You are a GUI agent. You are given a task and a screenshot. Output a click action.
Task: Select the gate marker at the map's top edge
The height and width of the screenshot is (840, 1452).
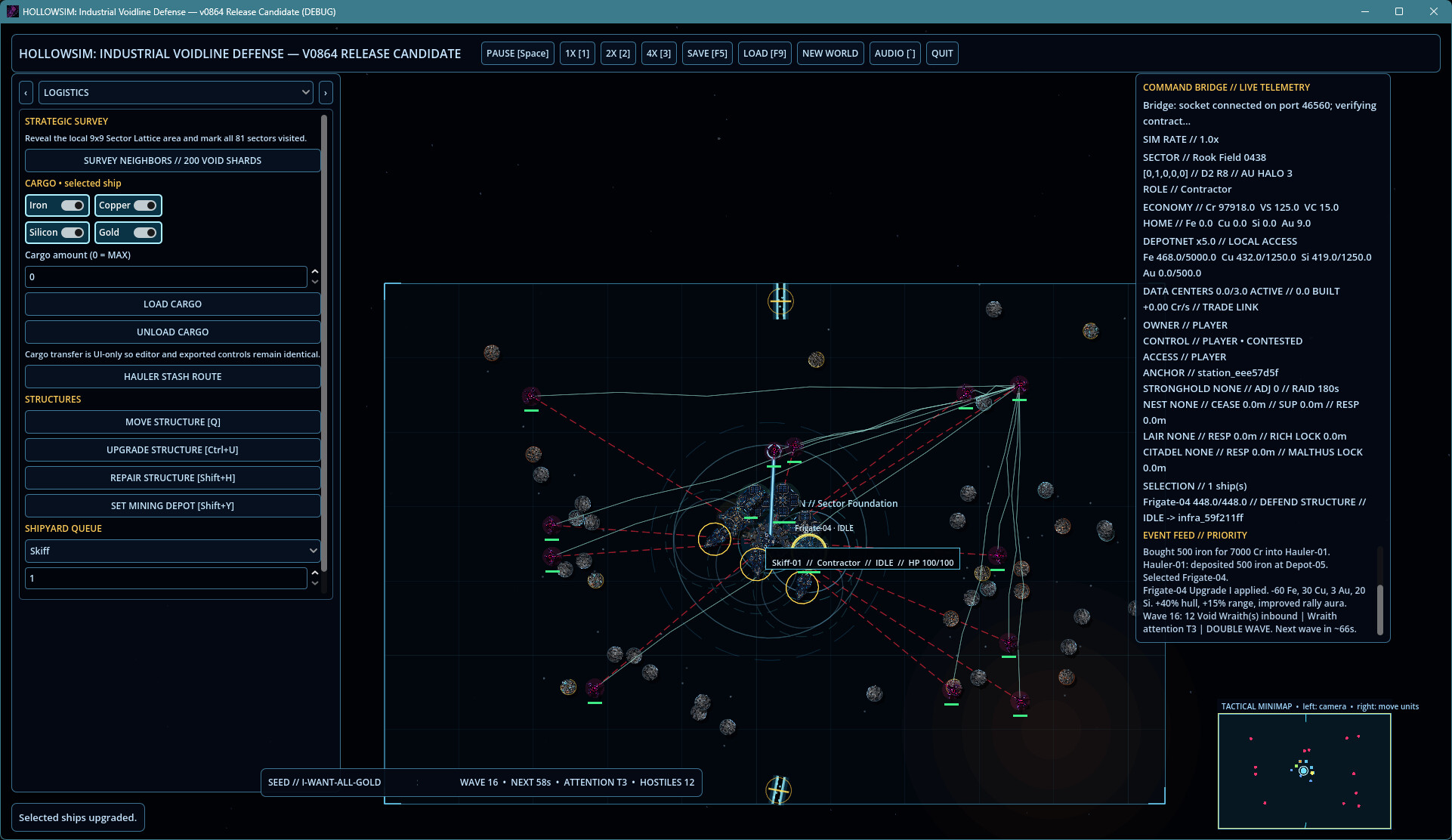pyautogui.click(x=780, y=301)
